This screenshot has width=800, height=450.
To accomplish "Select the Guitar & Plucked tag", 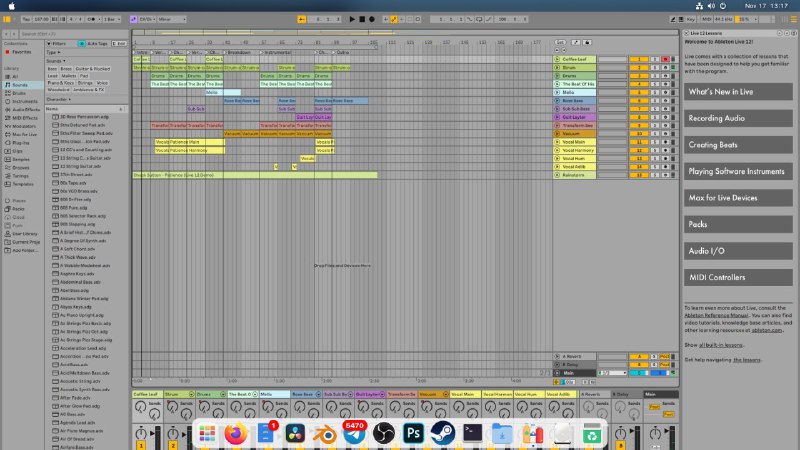I will pos(93,68).
